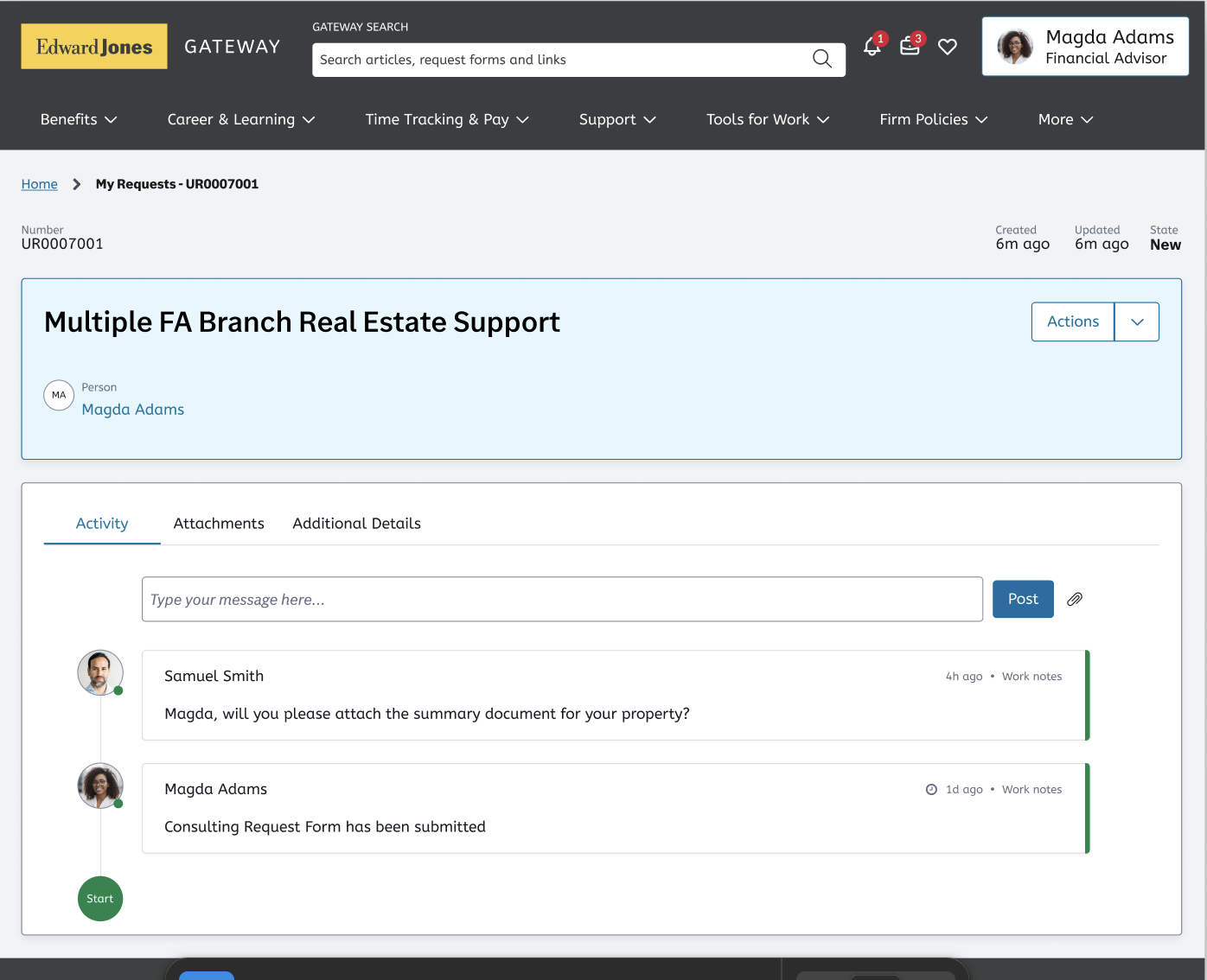
Task: Click Magda Adams avatar in activity timeline
Action: tap(100, 786)
